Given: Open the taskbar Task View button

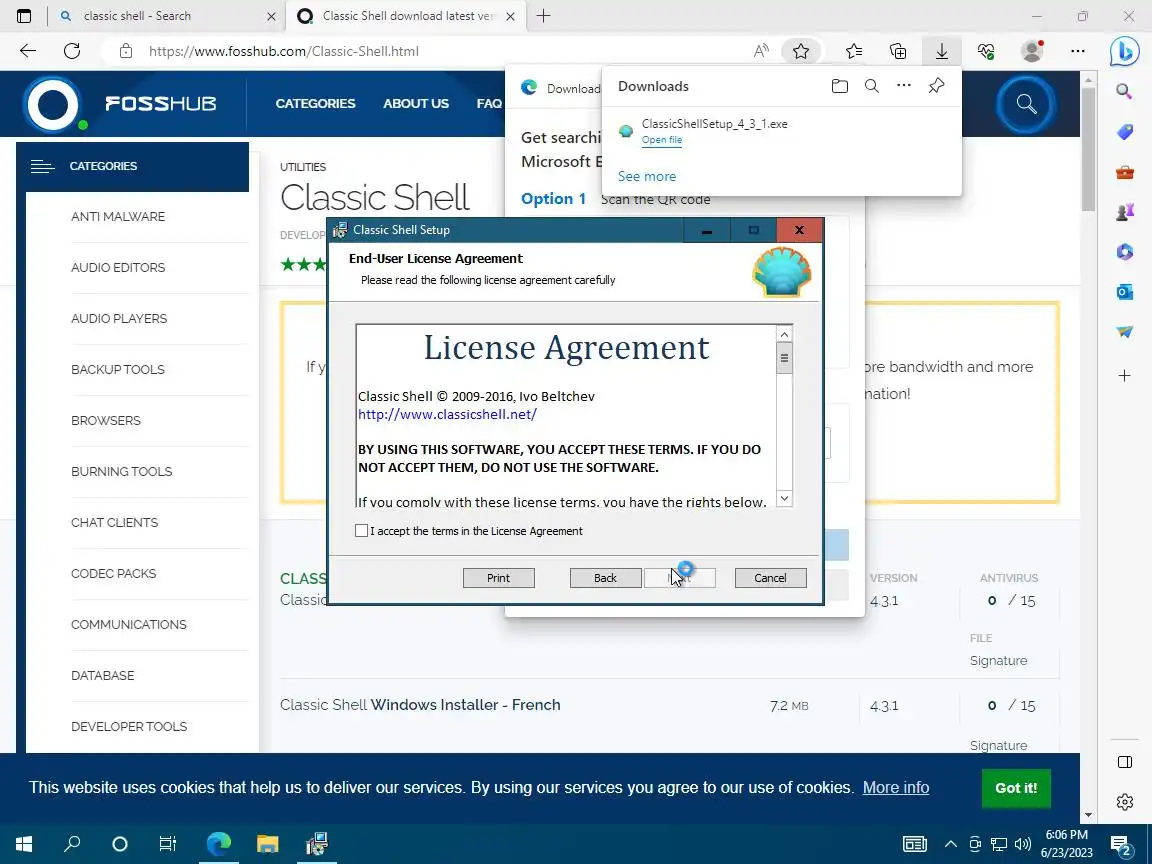Looking at the screenshot, I should click(x=168, y=843).
